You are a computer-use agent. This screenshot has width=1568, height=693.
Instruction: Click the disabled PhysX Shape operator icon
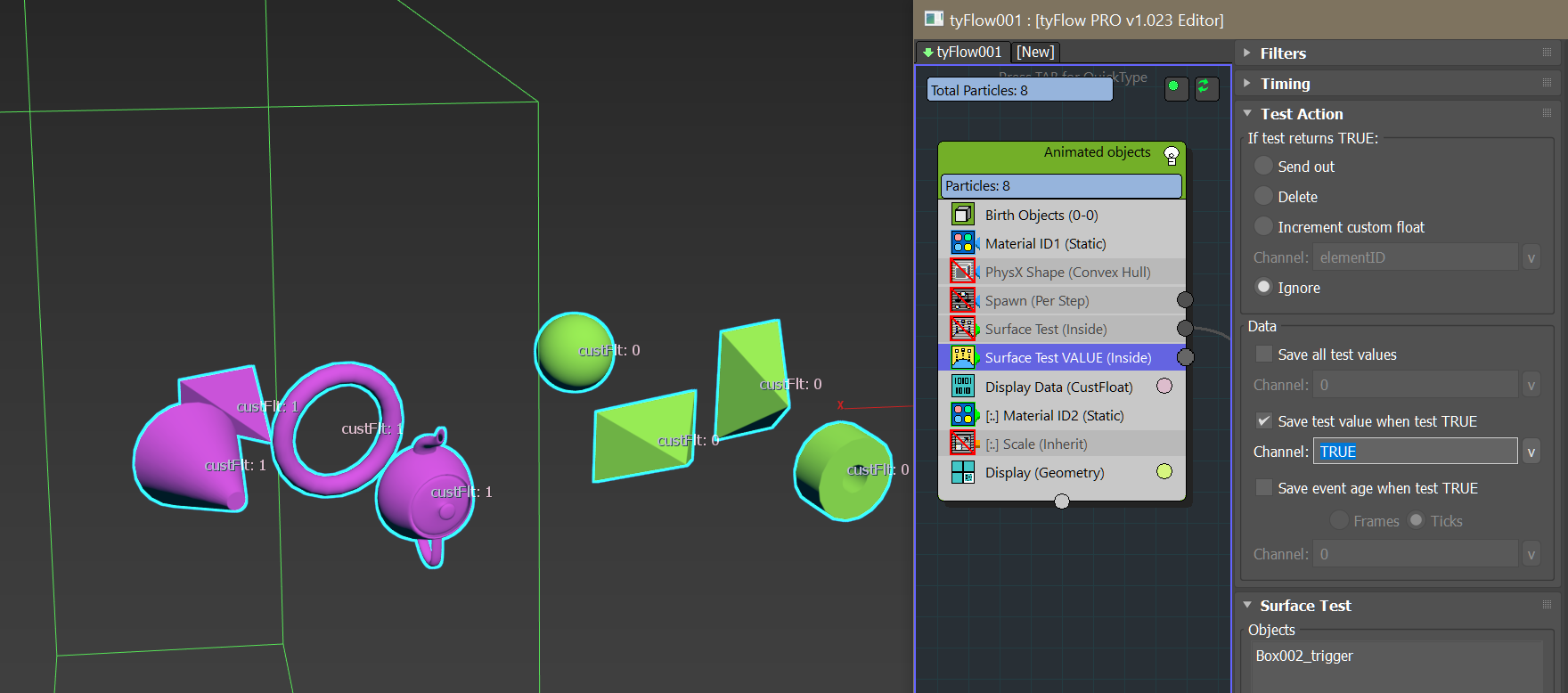pos(962,272)
